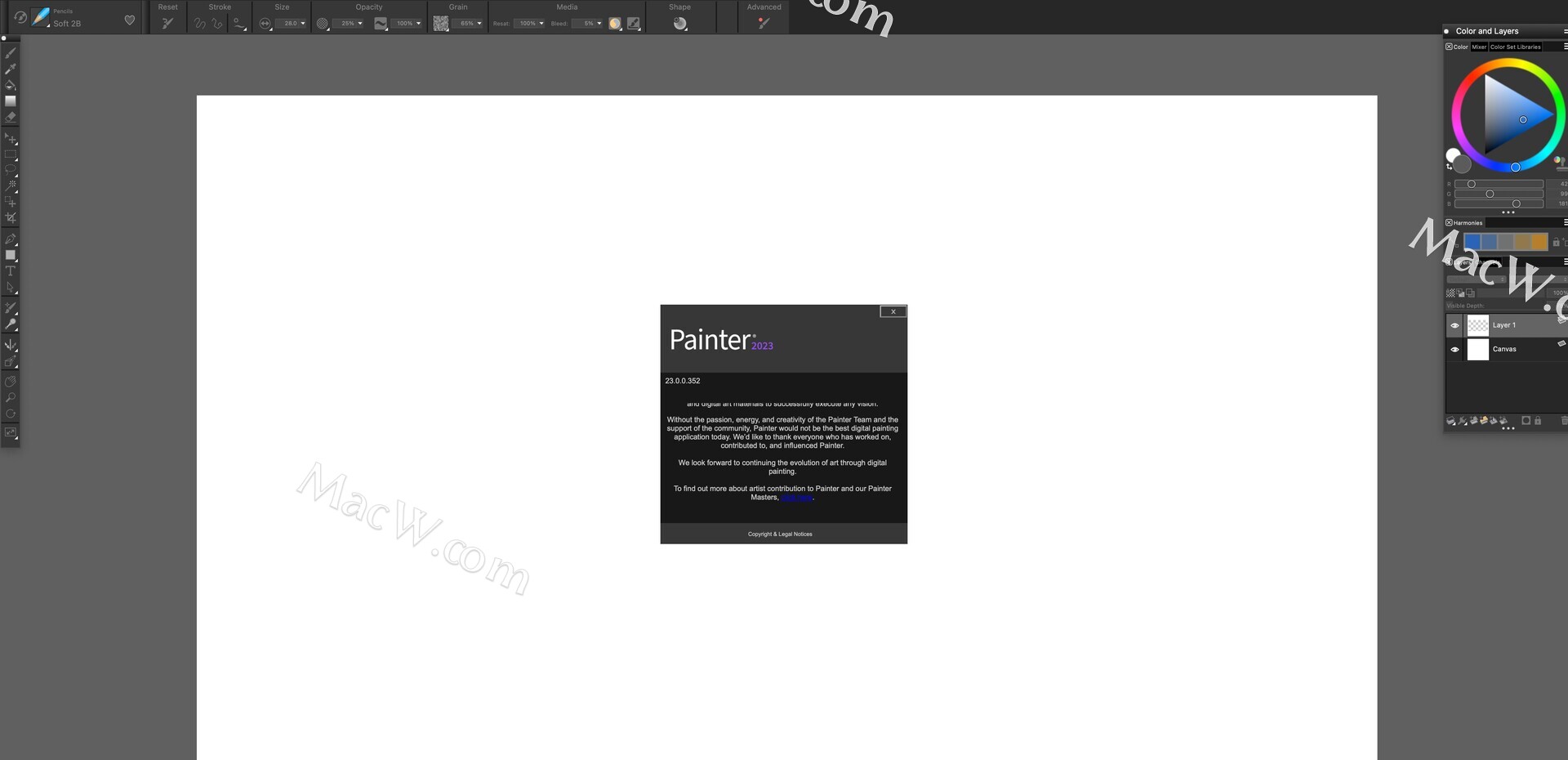Open the Opacity 25% dropdown
Image resolution: width=1568 pixels, height=760 pixels.
click(360, 24)
